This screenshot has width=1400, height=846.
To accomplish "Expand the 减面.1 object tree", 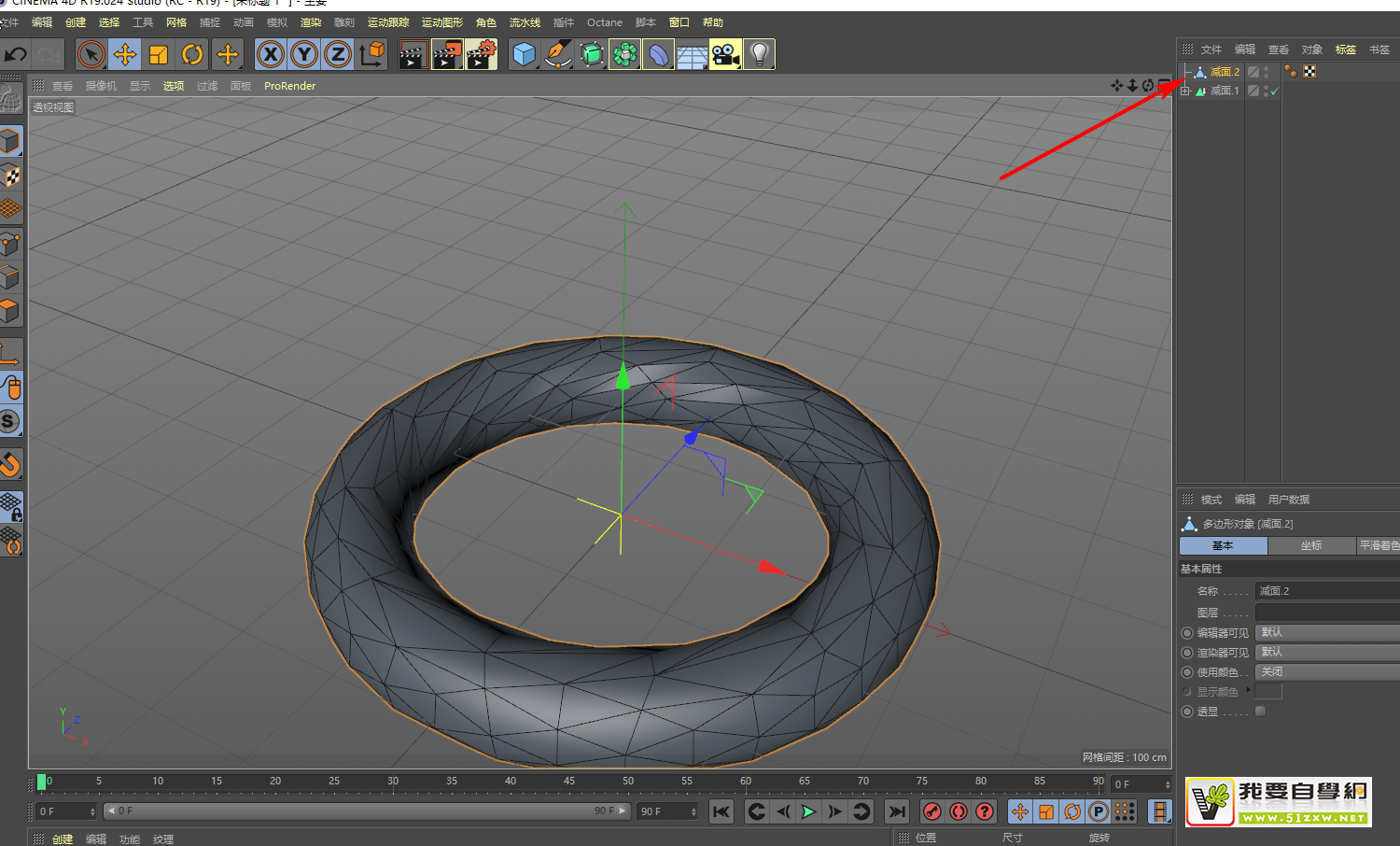I will click(1185, 92).
